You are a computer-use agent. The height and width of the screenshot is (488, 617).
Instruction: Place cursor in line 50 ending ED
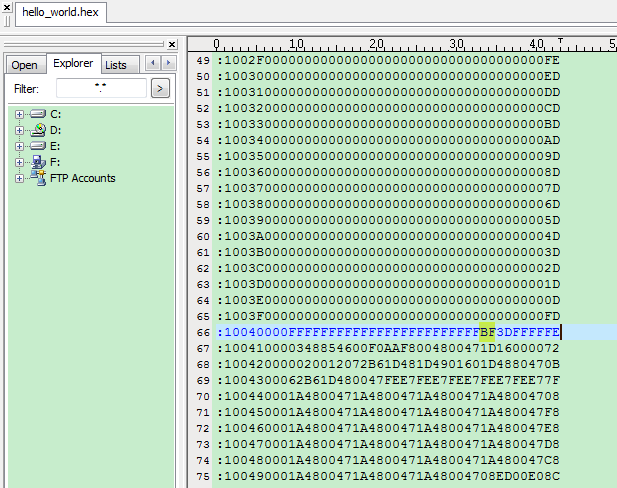(388, 76)
